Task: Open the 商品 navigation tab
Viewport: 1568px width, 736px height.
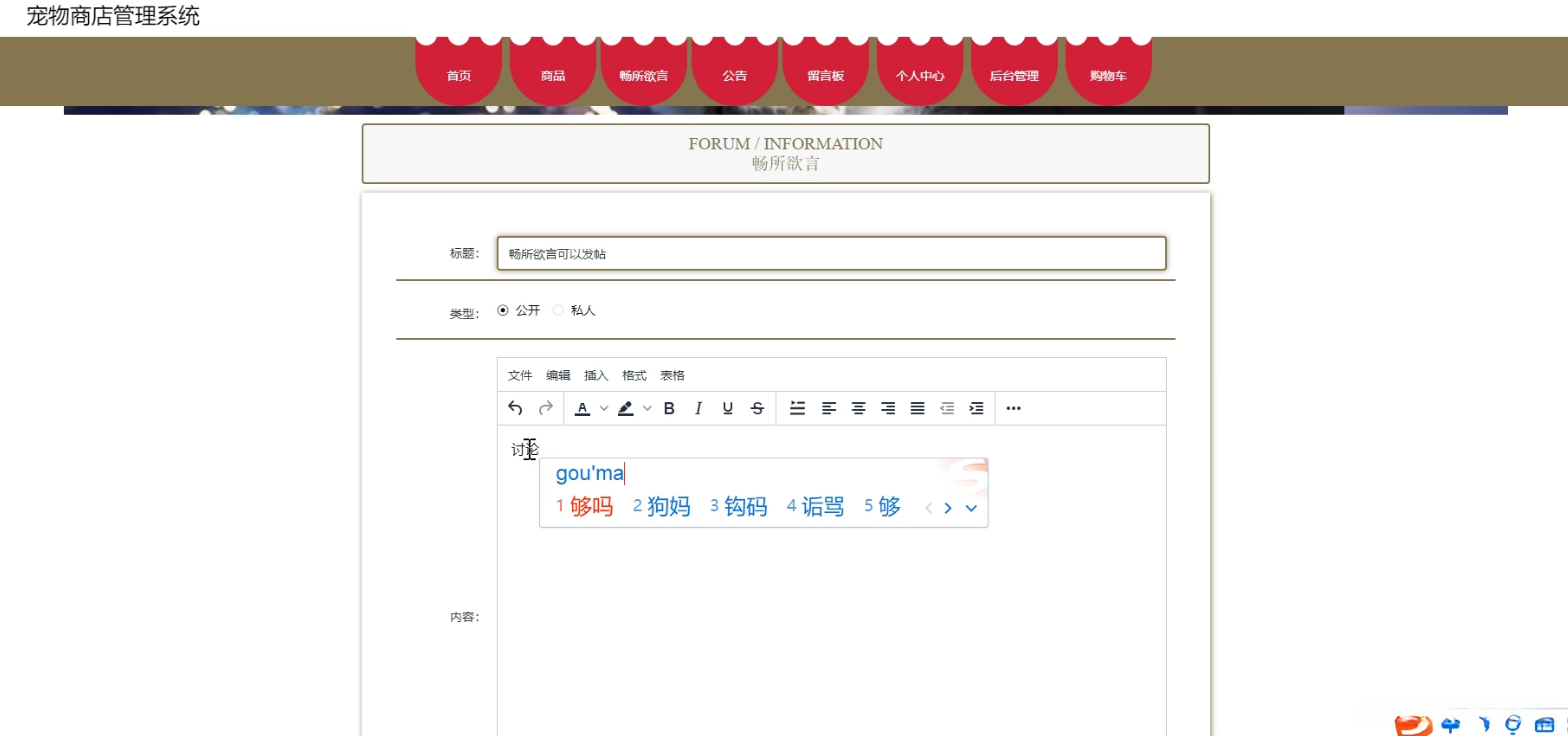Action: pyautogui.click(x=553, y=72)
